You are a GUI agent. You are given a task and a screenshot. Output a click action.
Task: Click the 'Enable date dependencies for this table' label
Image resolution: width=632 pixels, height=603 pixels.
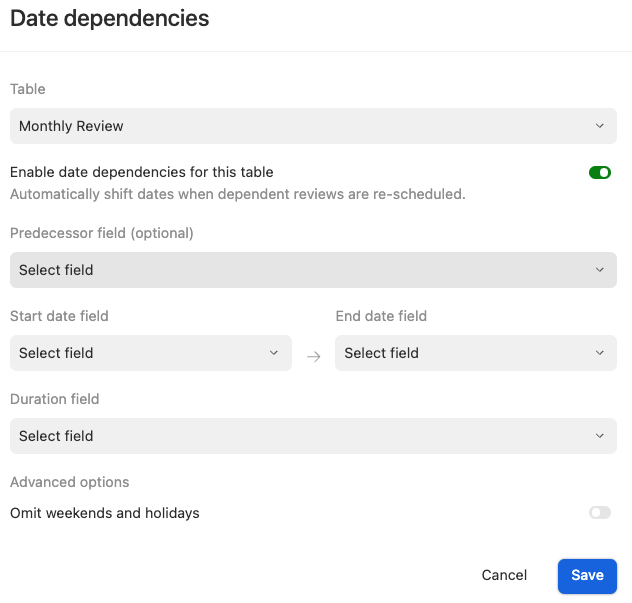[141, 172]
